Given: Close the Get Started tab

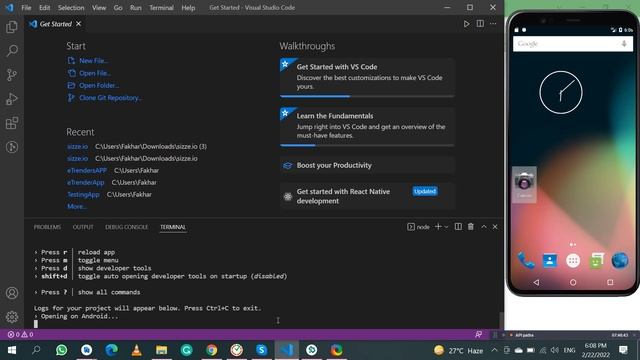Looking at the screenshot, I should [x=79, y=24].
